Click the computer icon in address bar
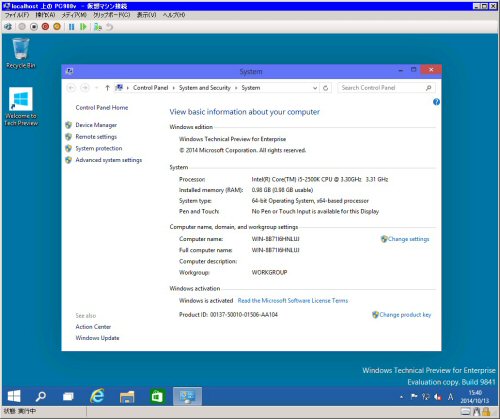Screen dimensions: 500x419 click(x=119, y=88)
